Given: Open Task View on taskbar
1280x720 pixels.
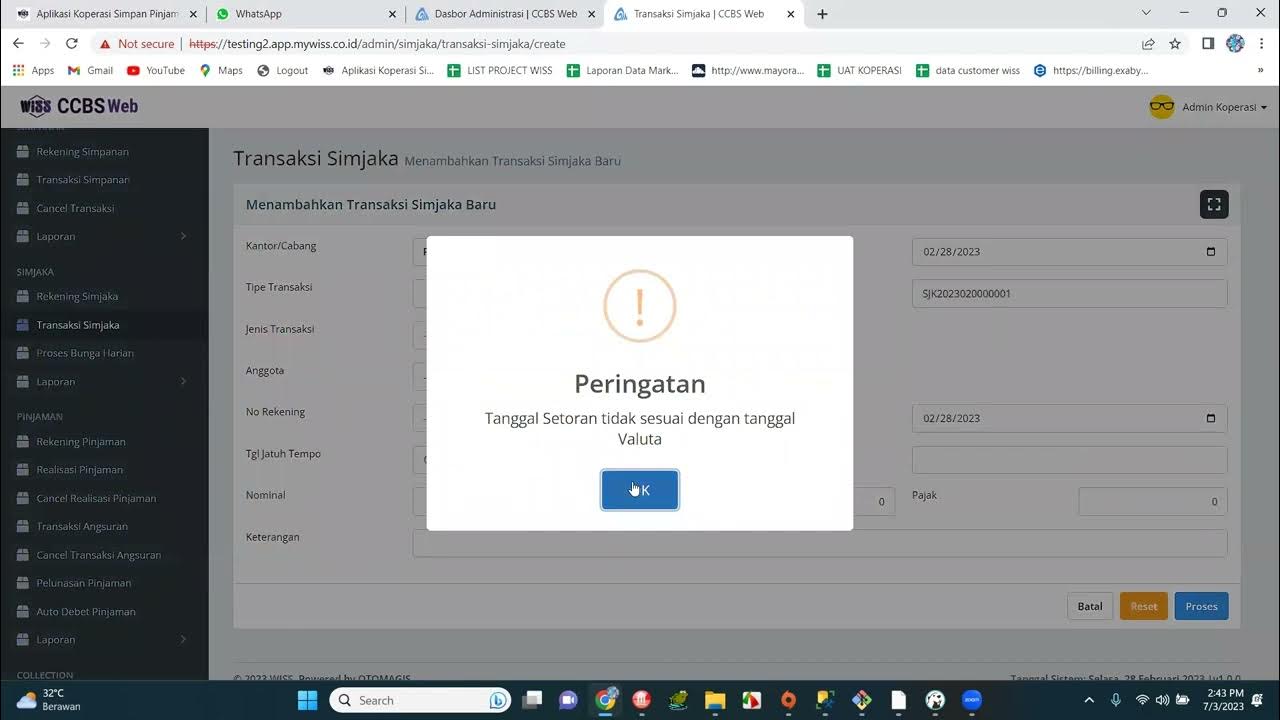Looking at the screenshot, I should click(x=532, y=700).
